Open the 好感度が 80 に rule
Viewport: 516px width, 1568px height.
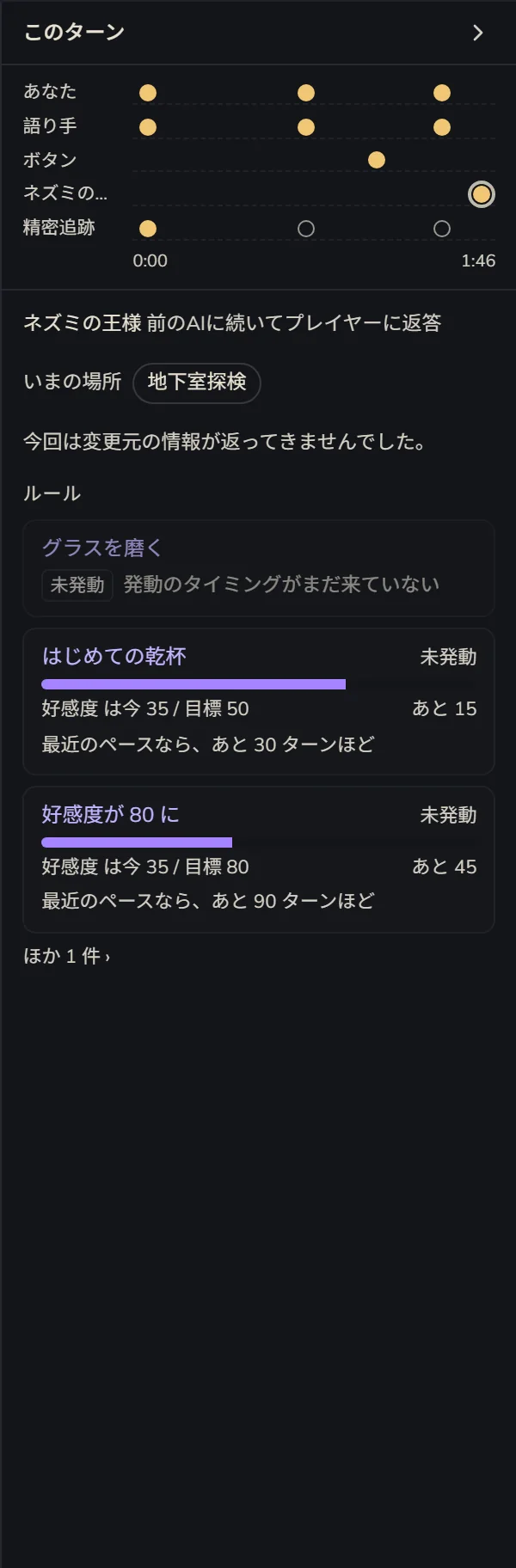coord(111,814)
